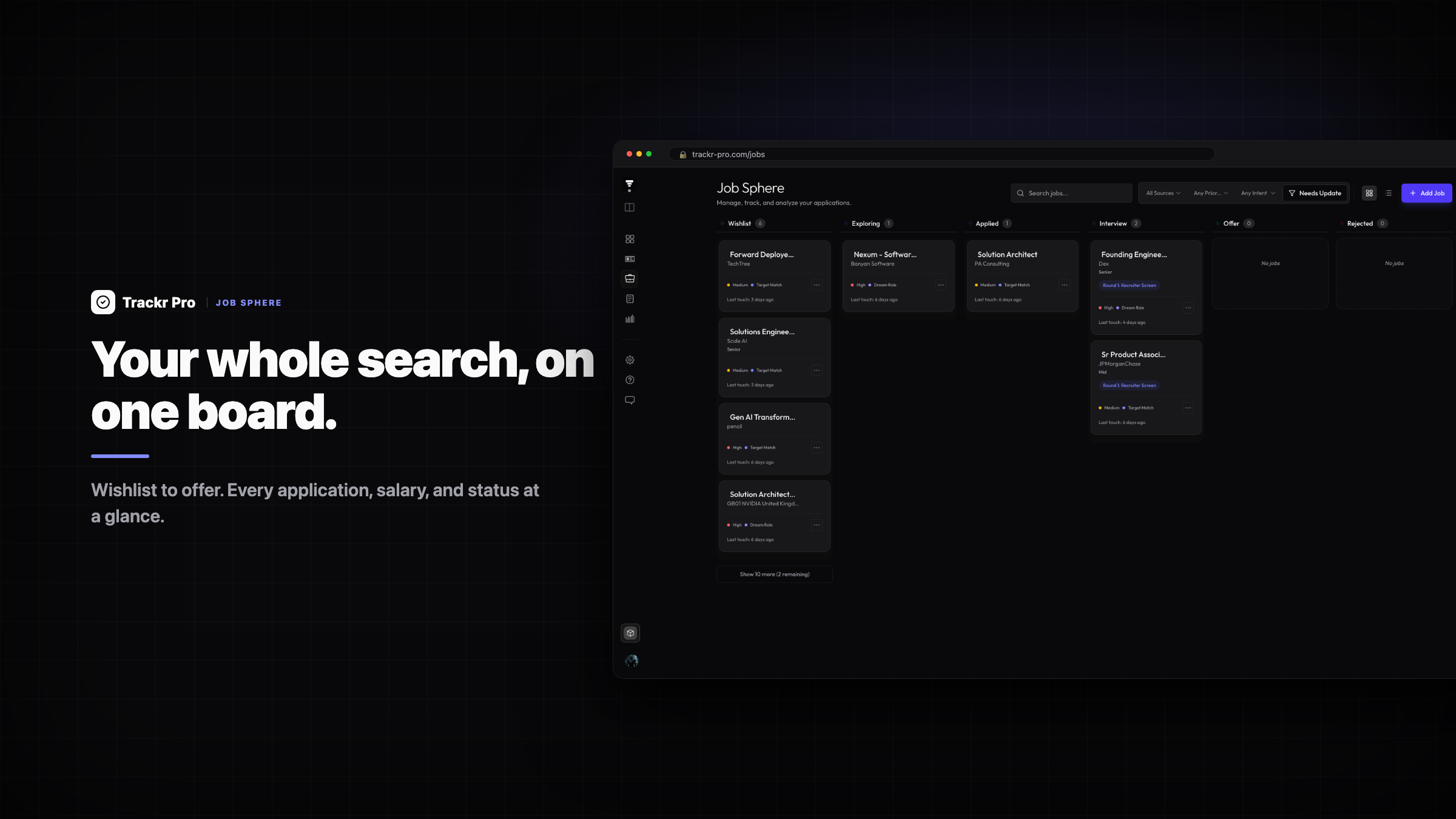Click the Trackr Pro funnel logo in sidebar
The image size is (1456, 819).
coord(630,186)
